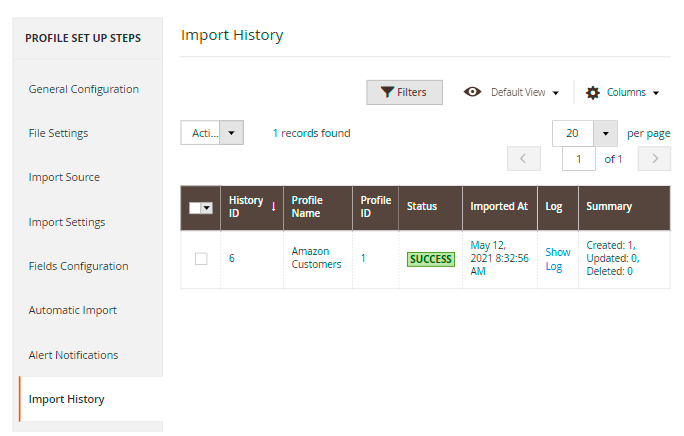Go to the Fields Configuration step
The image size is (684, 436).
point(78,266)
